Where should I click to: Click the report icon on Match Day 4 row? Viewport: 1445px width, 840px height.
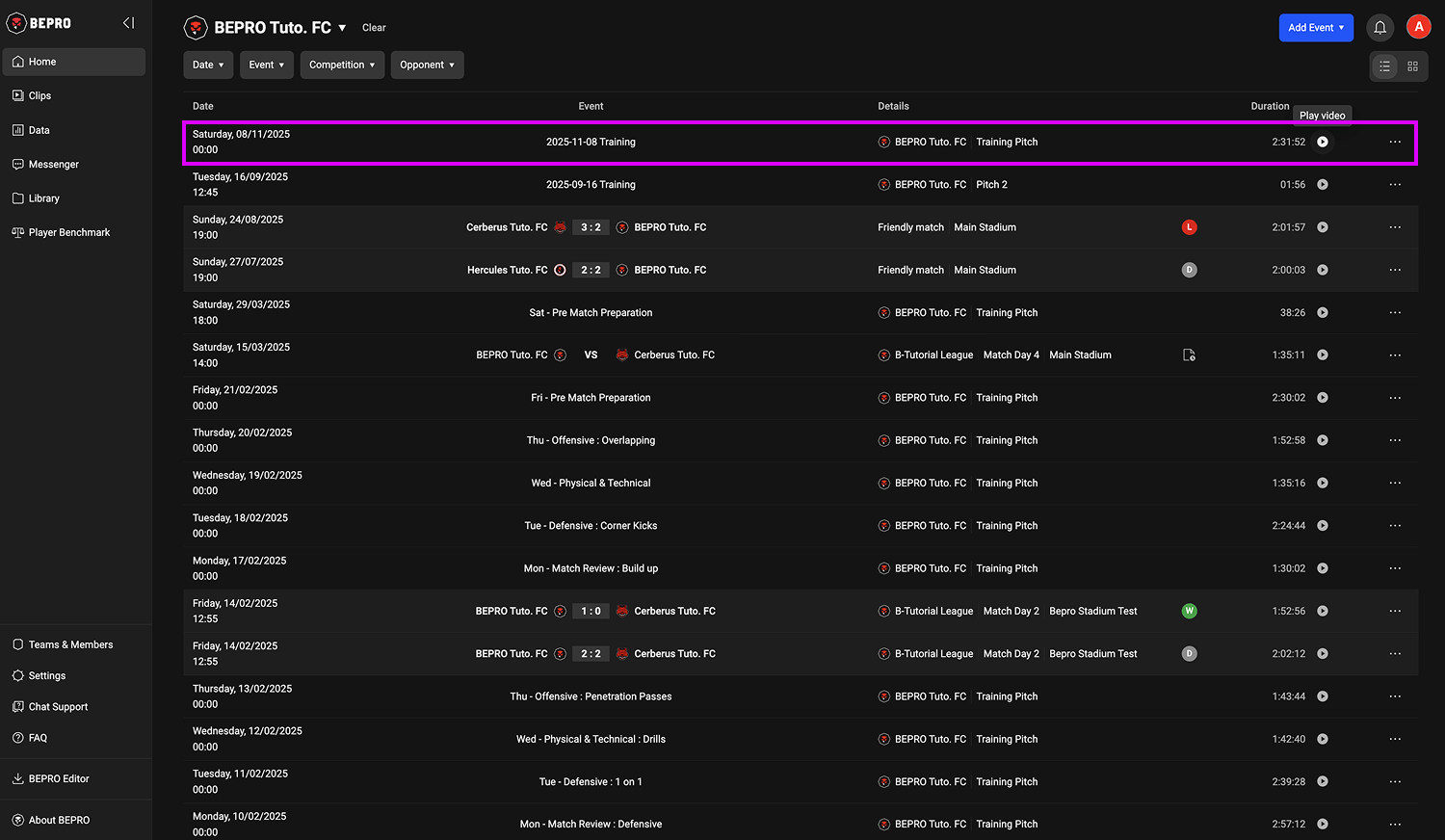tap(1189, 355)
